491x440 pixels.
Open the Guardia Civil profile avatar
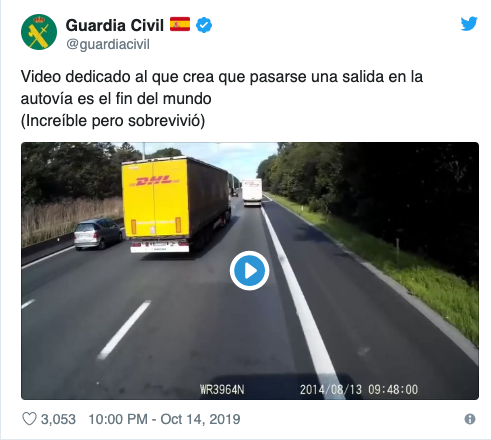pos(39,32)
